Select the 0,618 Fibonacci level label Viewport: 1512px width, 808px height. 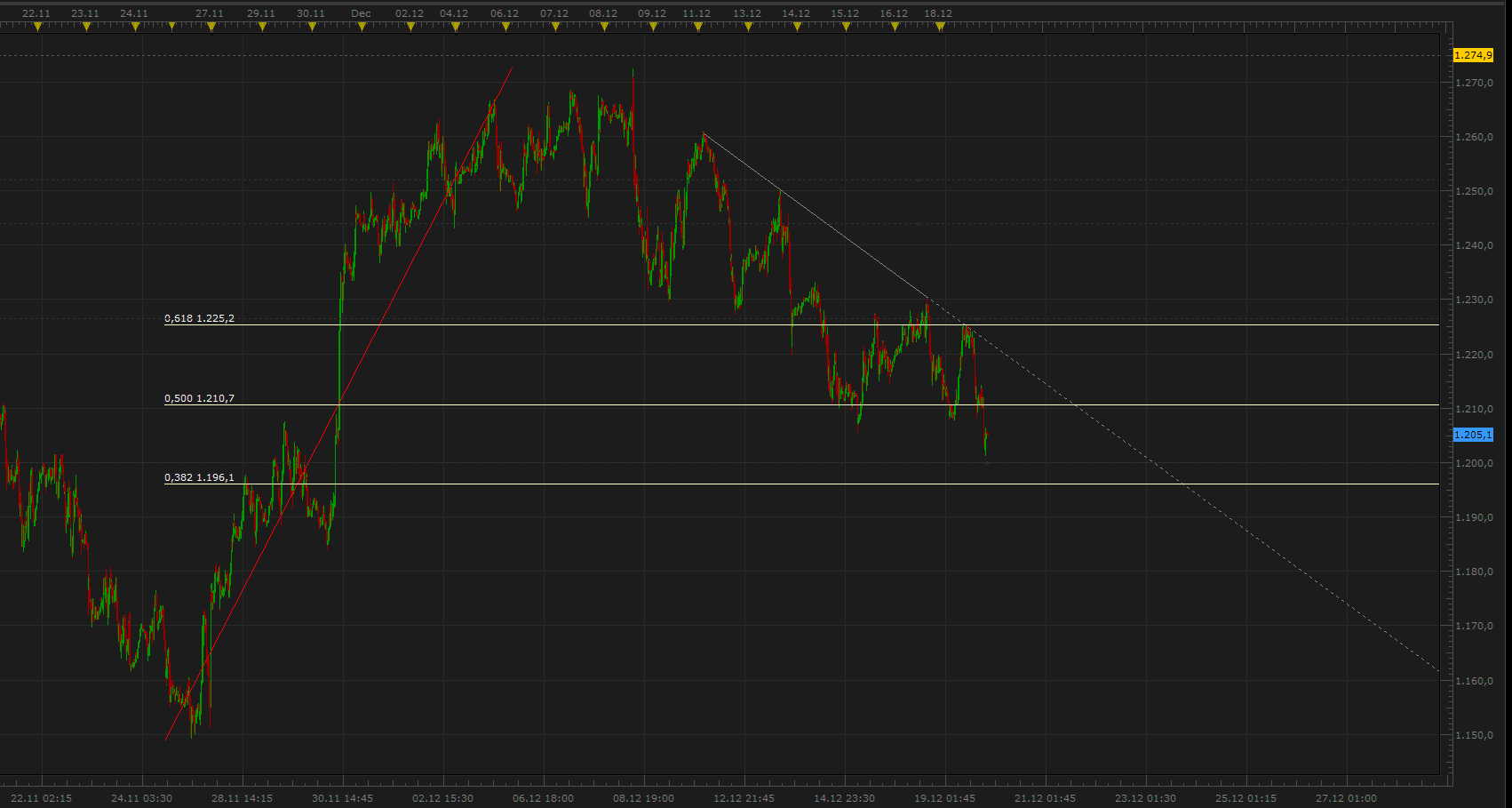point(199,318)
